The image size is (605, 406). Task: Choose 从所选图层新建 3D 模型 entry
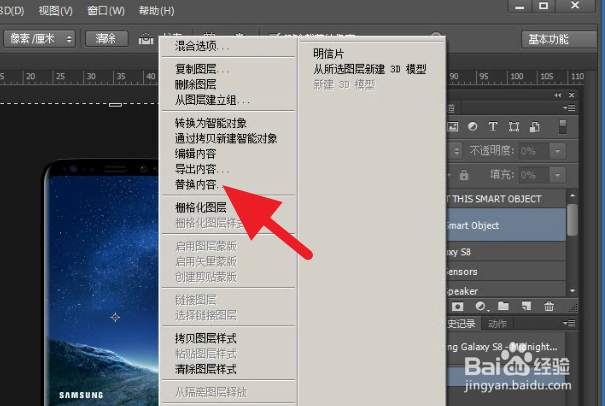(x=372, y=69)
